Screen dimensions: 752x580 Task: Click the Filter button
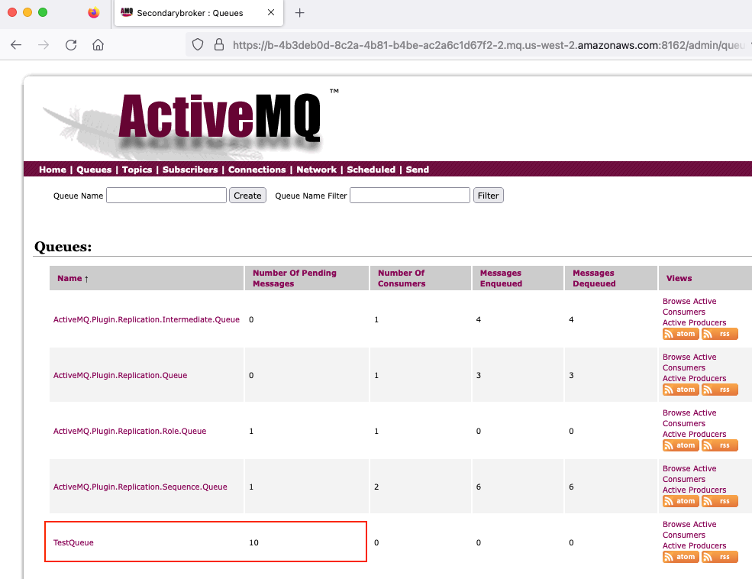tap(488, 195)
